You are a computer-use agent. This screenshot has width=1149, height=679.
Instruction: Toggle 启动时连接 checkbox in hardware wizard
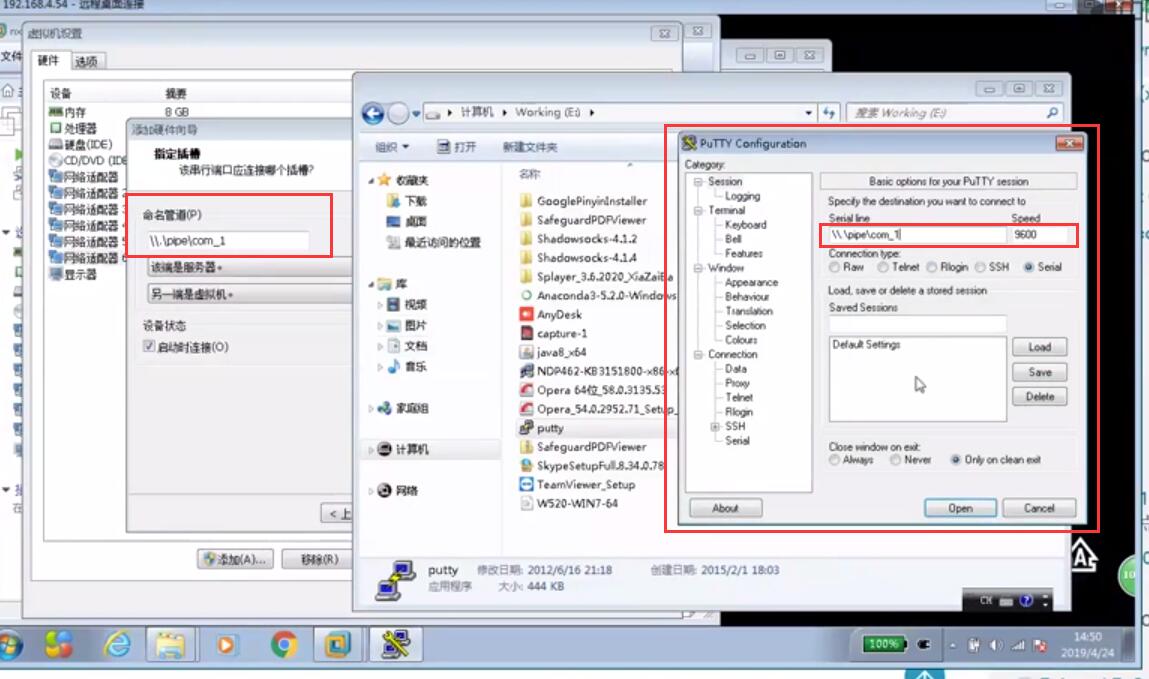point(149,346)
